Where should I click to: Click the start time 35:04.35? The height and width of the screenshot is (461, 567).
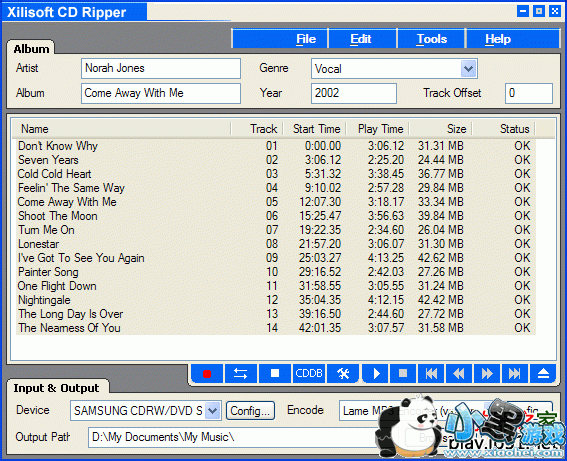point(320,300)
